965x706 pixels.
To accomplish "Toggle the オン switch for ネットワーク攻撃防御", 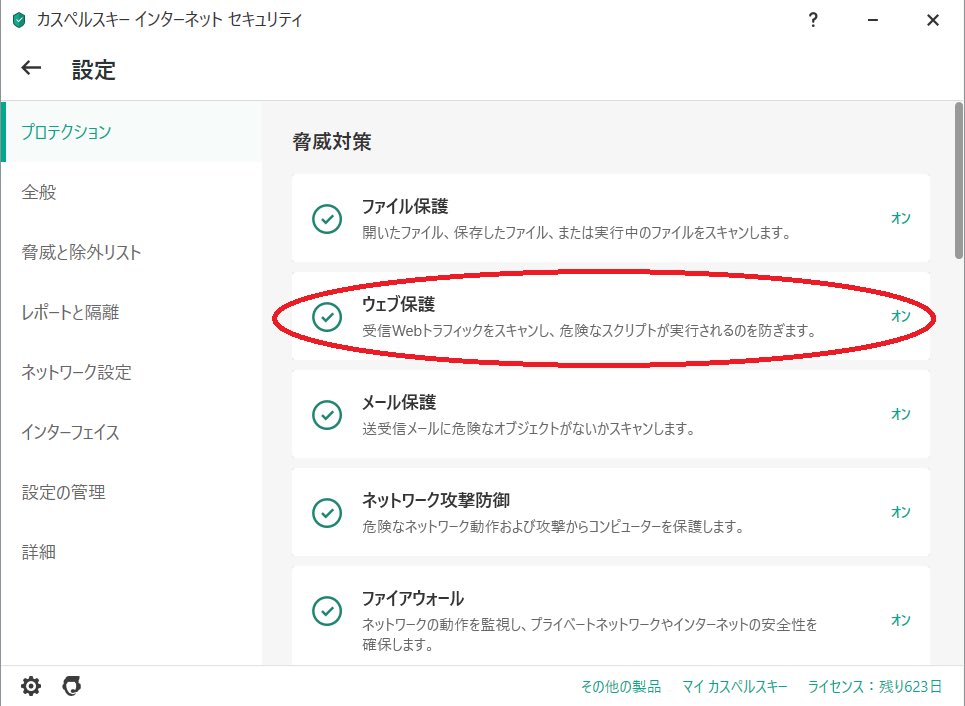I will tap(901, 511).
